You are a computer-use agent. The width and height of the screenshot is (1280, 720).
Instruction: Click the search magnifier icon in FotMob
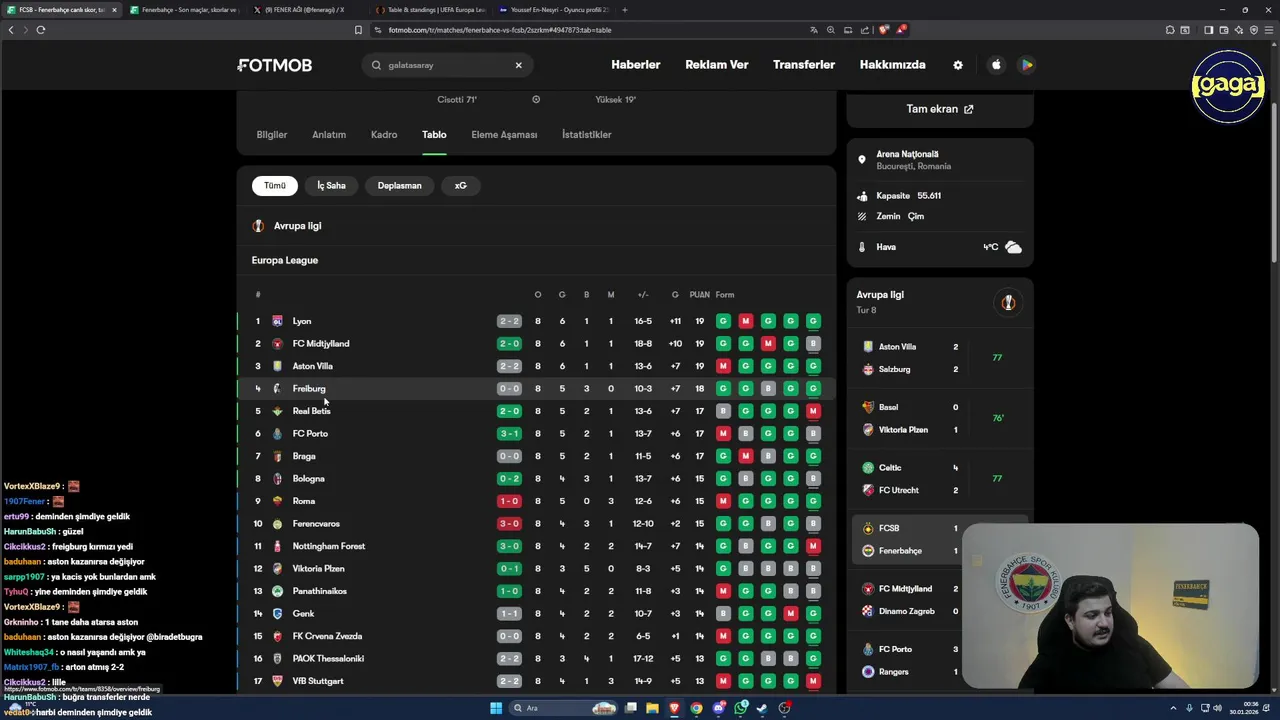coord(377,65)
